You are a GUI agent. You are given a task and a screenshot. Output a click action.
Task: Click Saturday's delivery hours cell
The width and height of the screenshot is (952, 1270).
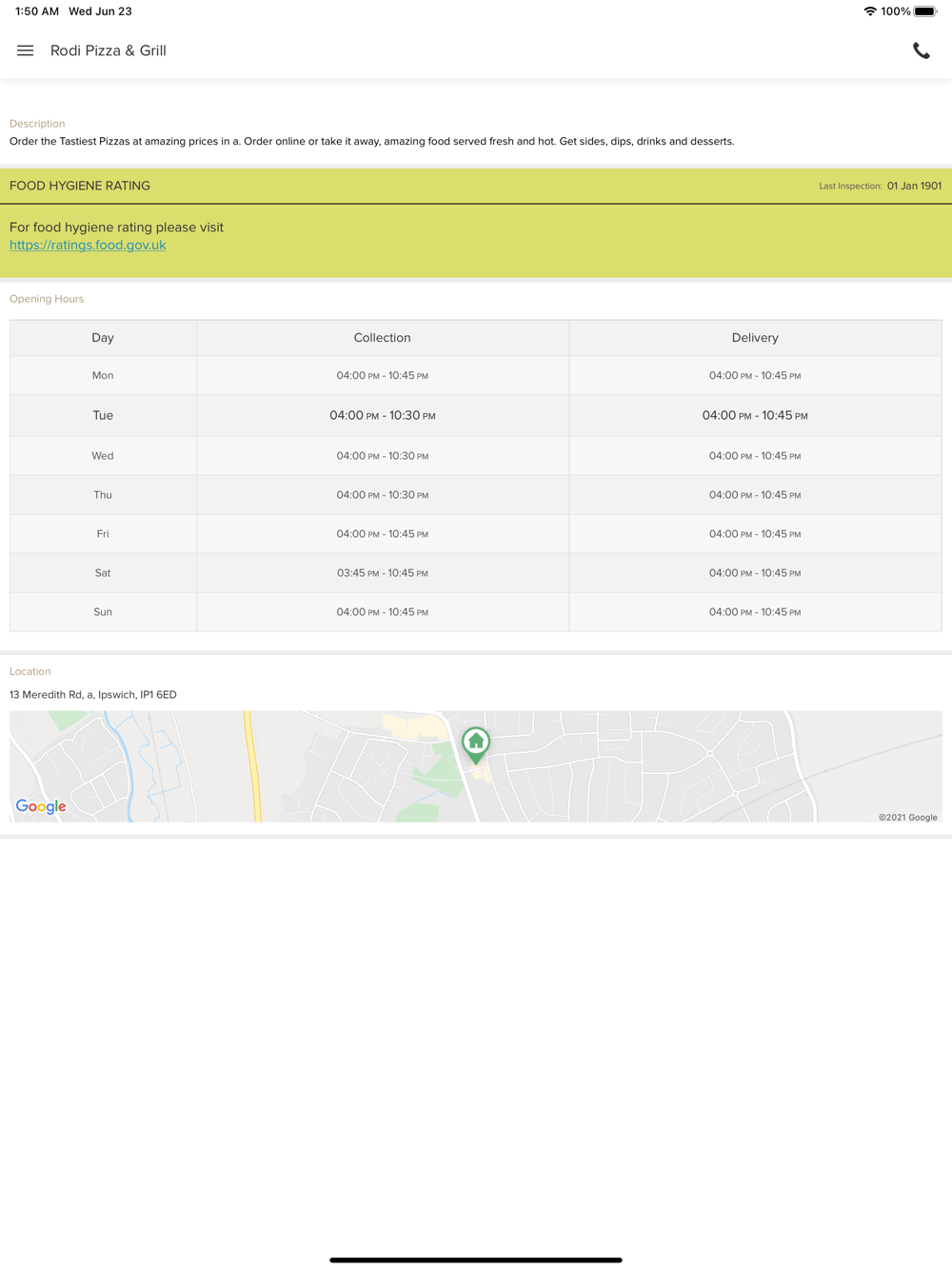click(x=755, y=573)
